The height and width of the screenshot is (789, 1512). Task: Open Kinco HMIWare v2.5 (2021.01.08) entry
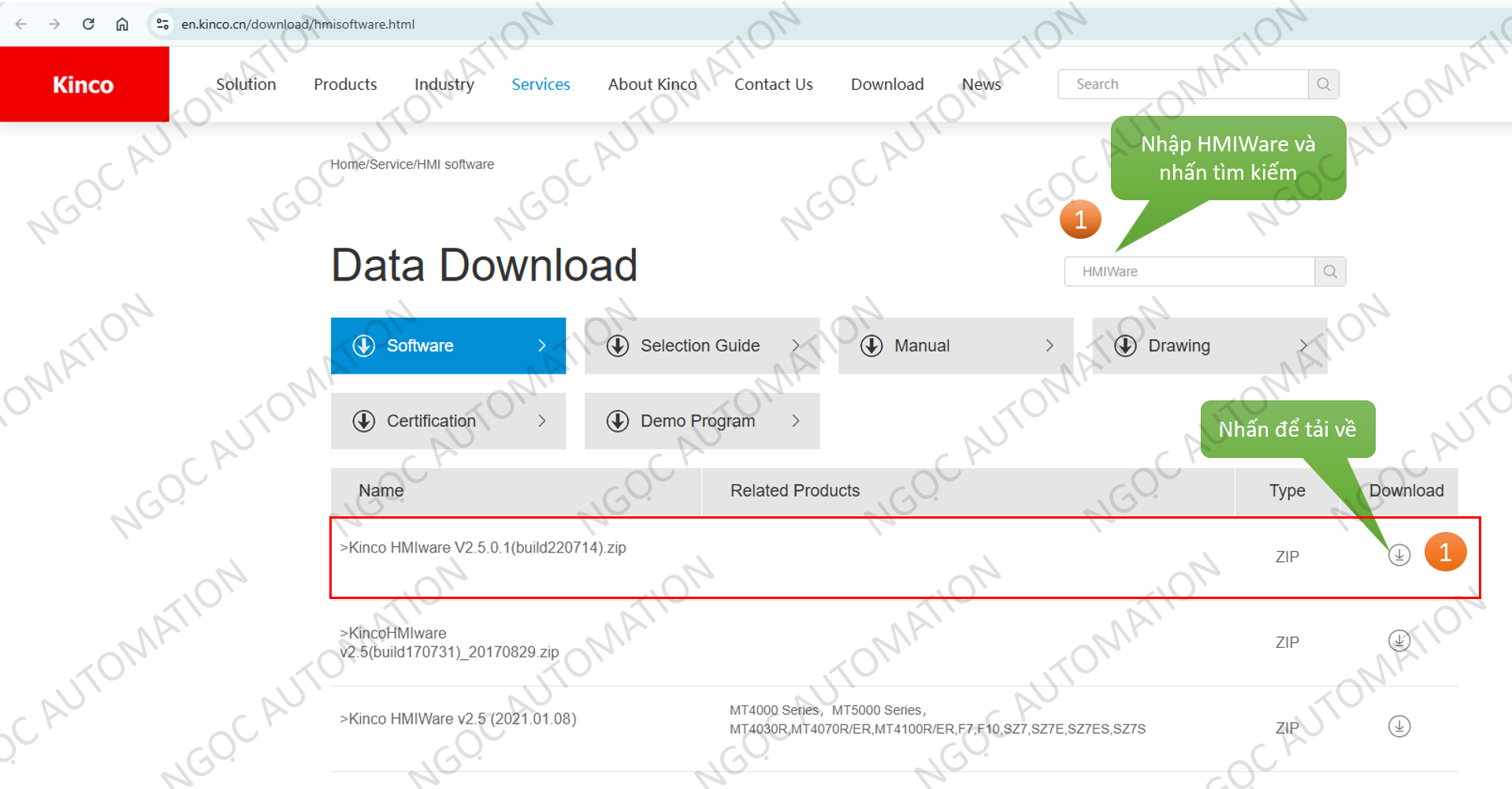tap(458, 719)
